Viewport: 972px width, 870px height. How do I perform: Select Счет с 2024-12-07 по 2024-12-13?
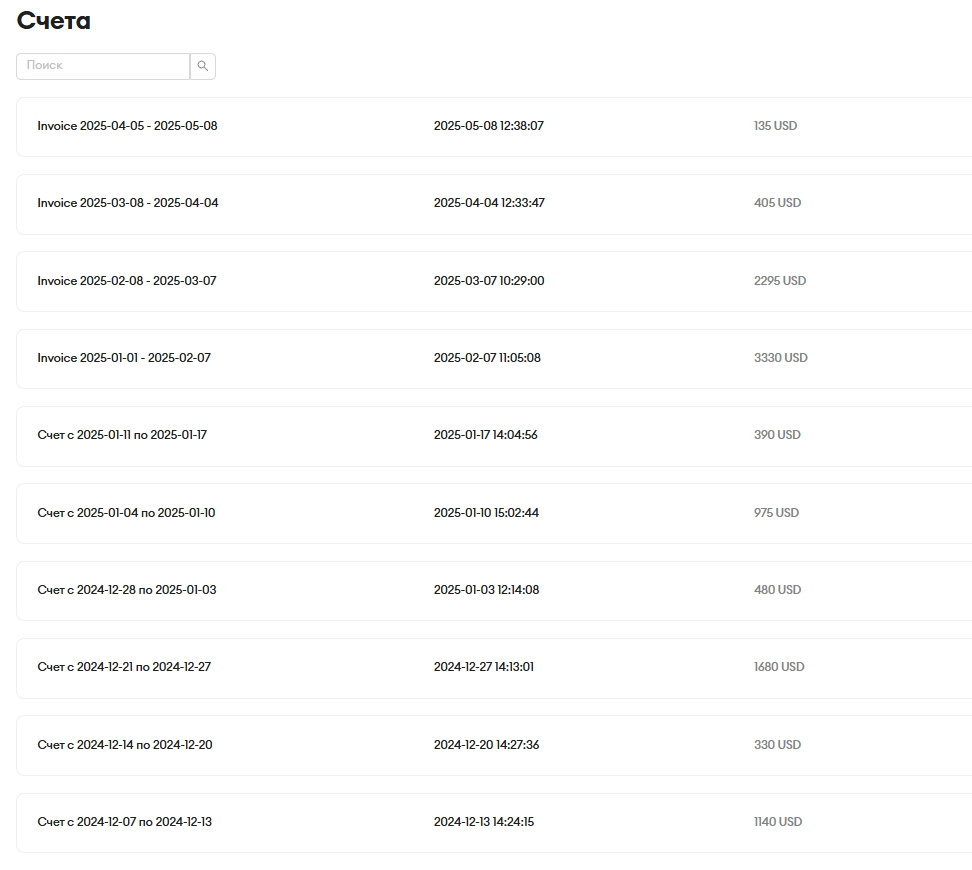pyautogui.click(x=125, y=822)
